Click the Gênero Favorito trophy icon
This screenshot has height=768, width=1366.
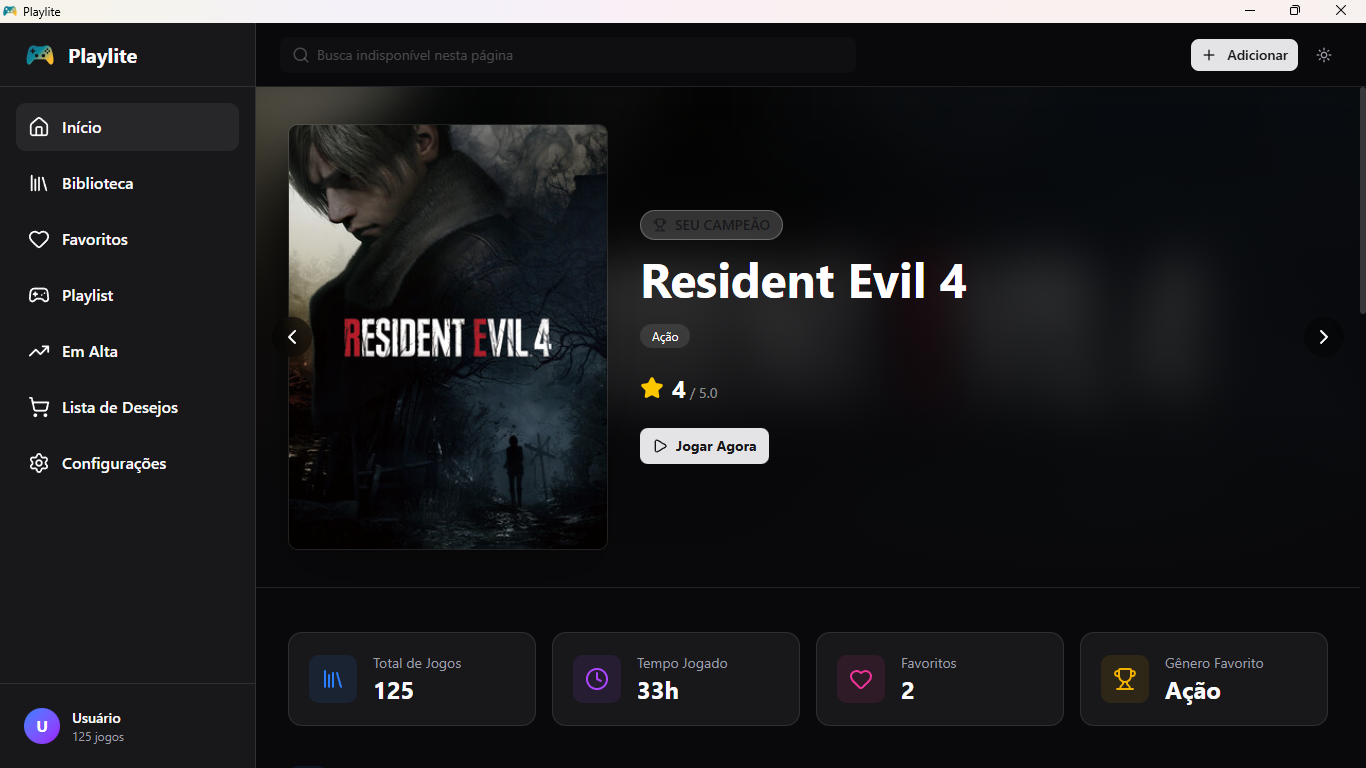(1125, 679)
